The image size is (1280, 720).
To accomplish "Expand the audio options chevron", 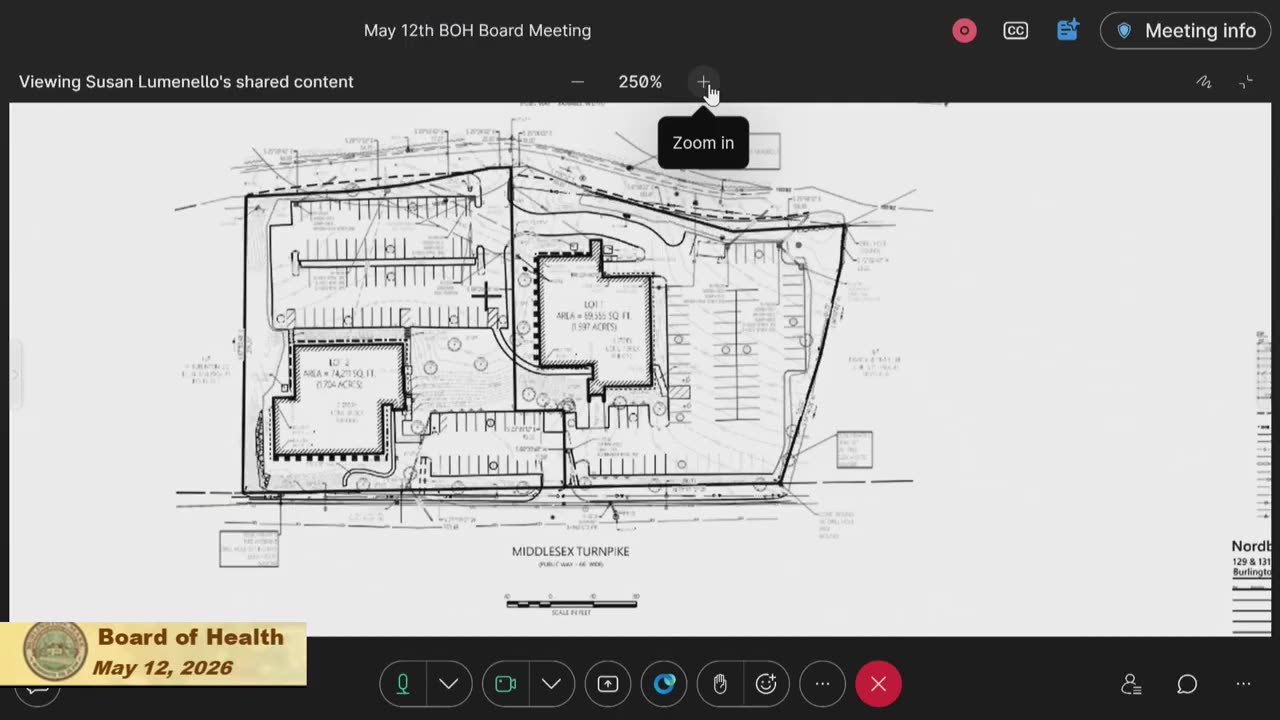I will tap(449, 684).
